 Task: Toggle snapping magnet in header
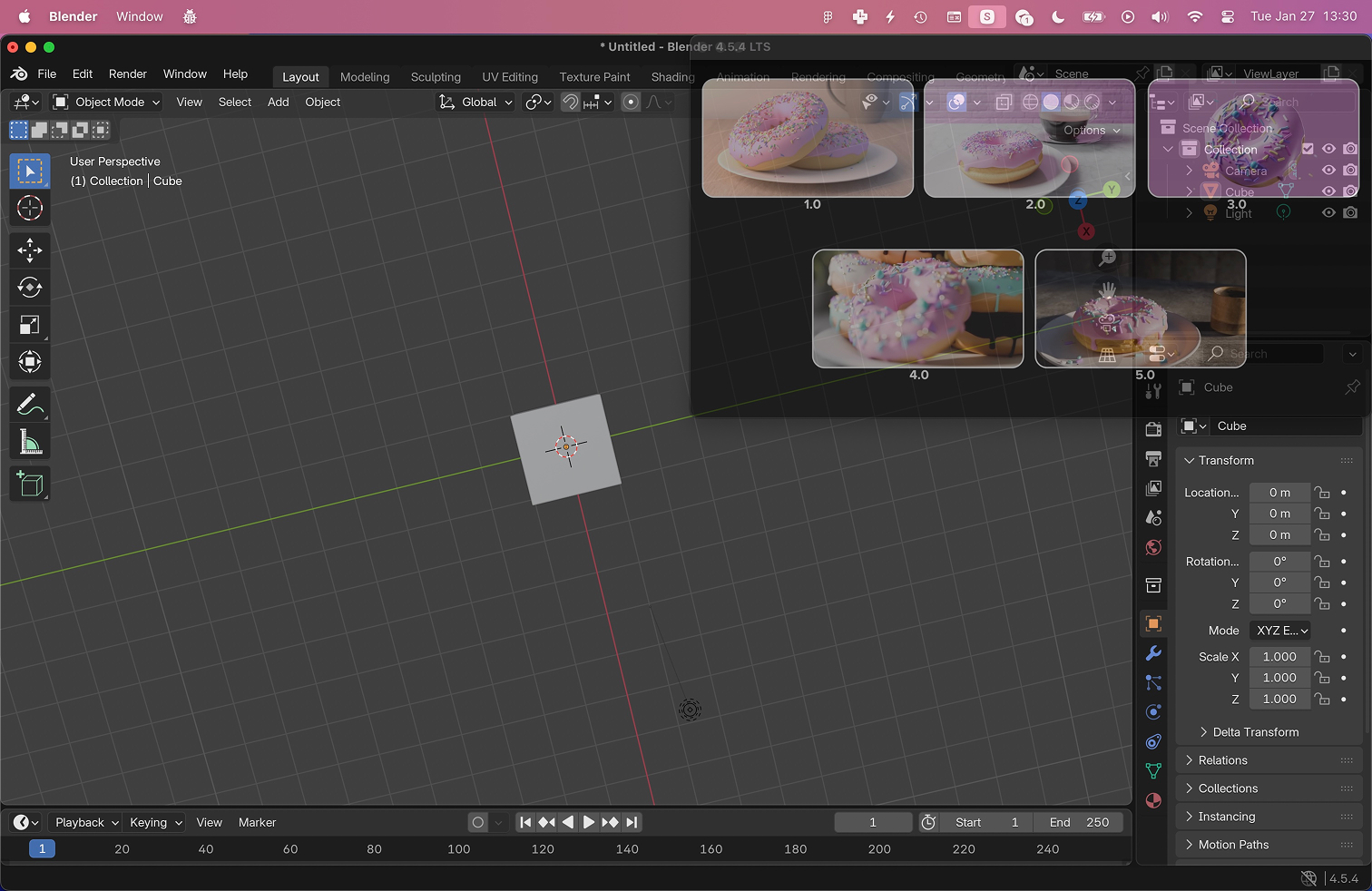570,103
